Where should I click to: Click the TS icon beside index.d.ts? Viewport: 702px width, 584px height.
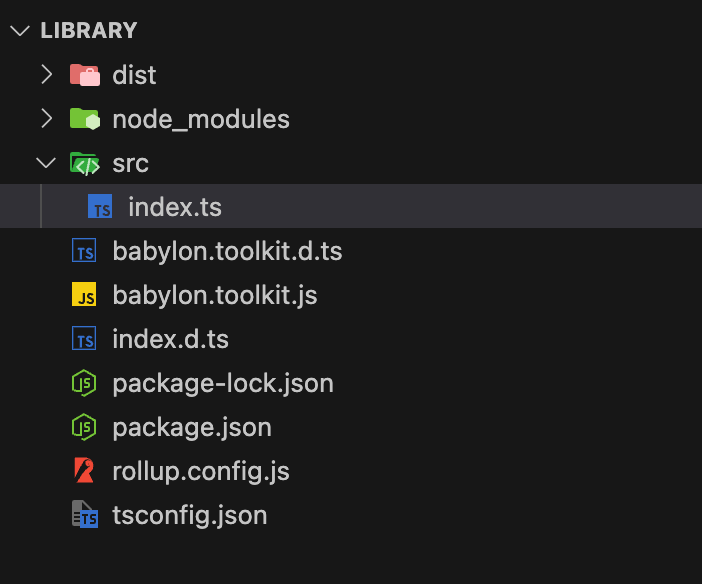84,339
